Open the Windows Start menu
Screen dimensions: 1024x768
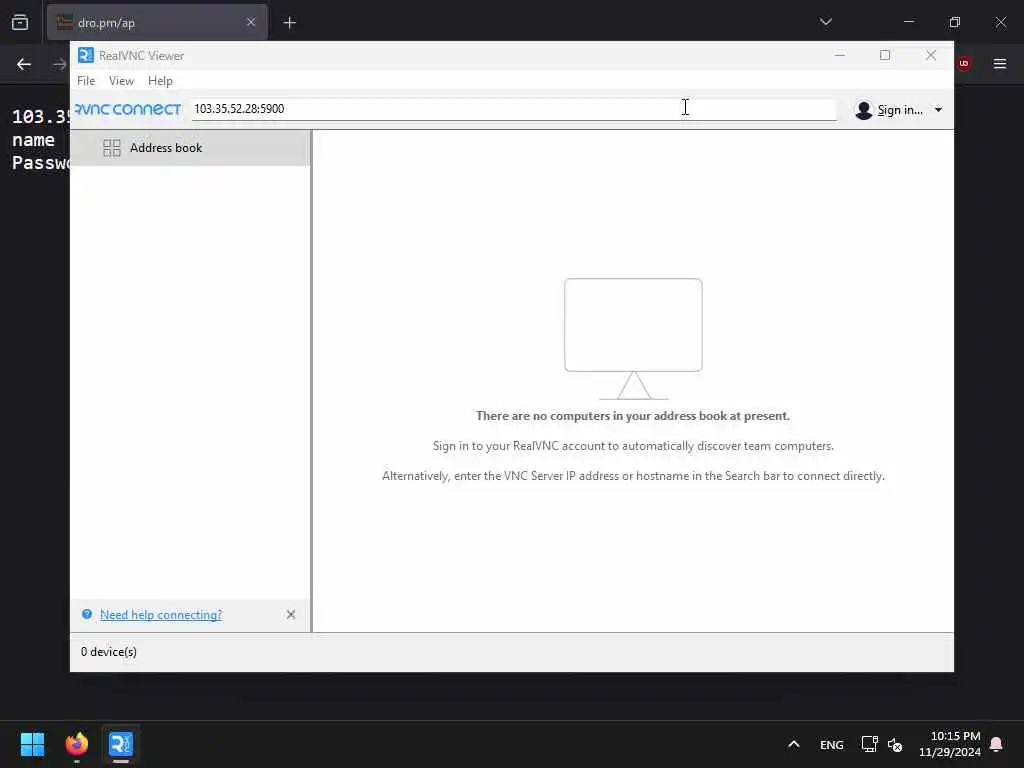pos(32,744)
